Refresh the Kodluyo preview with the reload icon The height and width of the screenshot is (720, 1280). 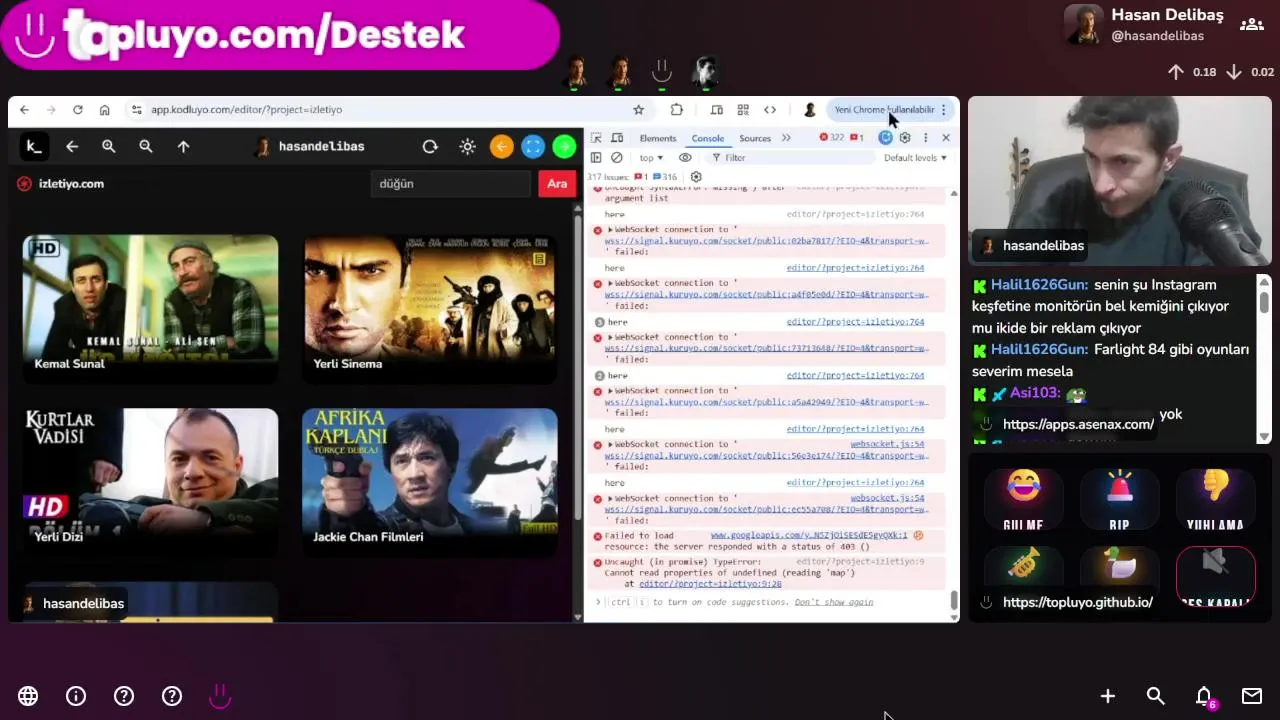(430, 147)
